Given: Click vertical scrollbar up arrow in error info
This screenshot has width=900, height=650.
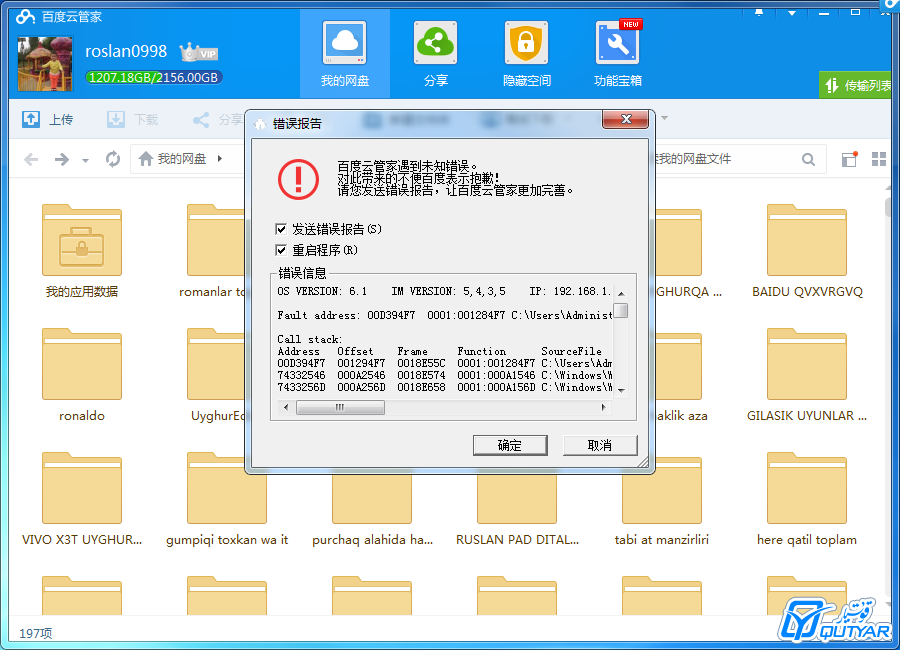Looking at the screenshot, I should 621,293.
